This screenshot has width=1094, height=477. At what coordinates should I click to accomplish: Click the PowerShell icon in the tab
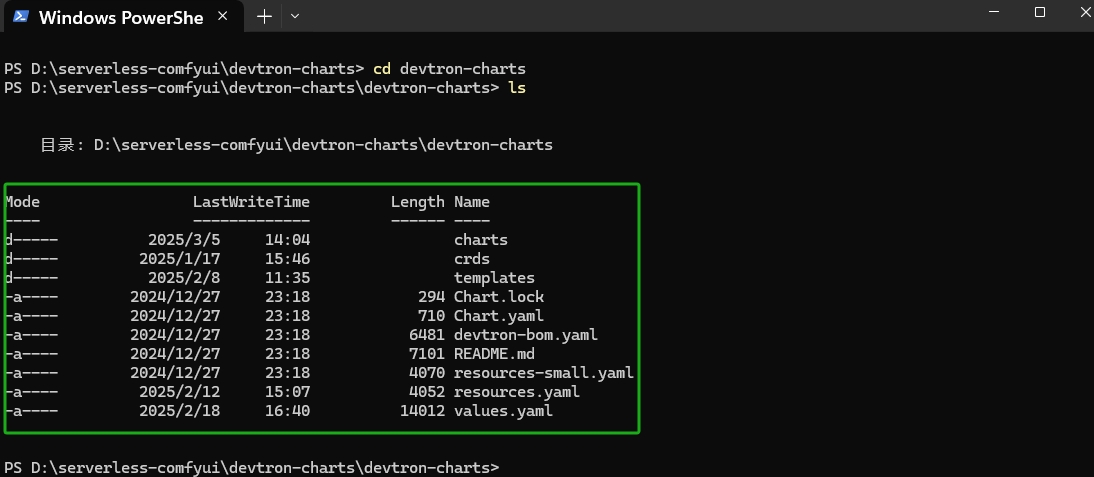coord(20,17)
